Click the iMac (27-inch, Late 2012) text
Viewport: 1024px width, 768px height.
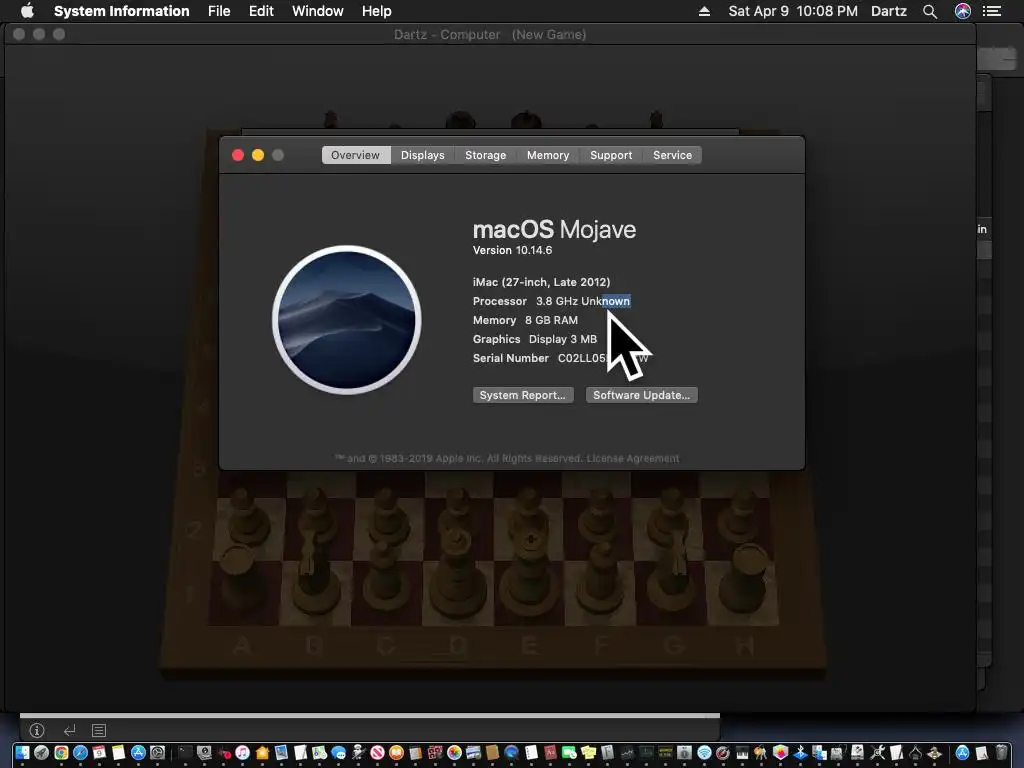(541, 282)
